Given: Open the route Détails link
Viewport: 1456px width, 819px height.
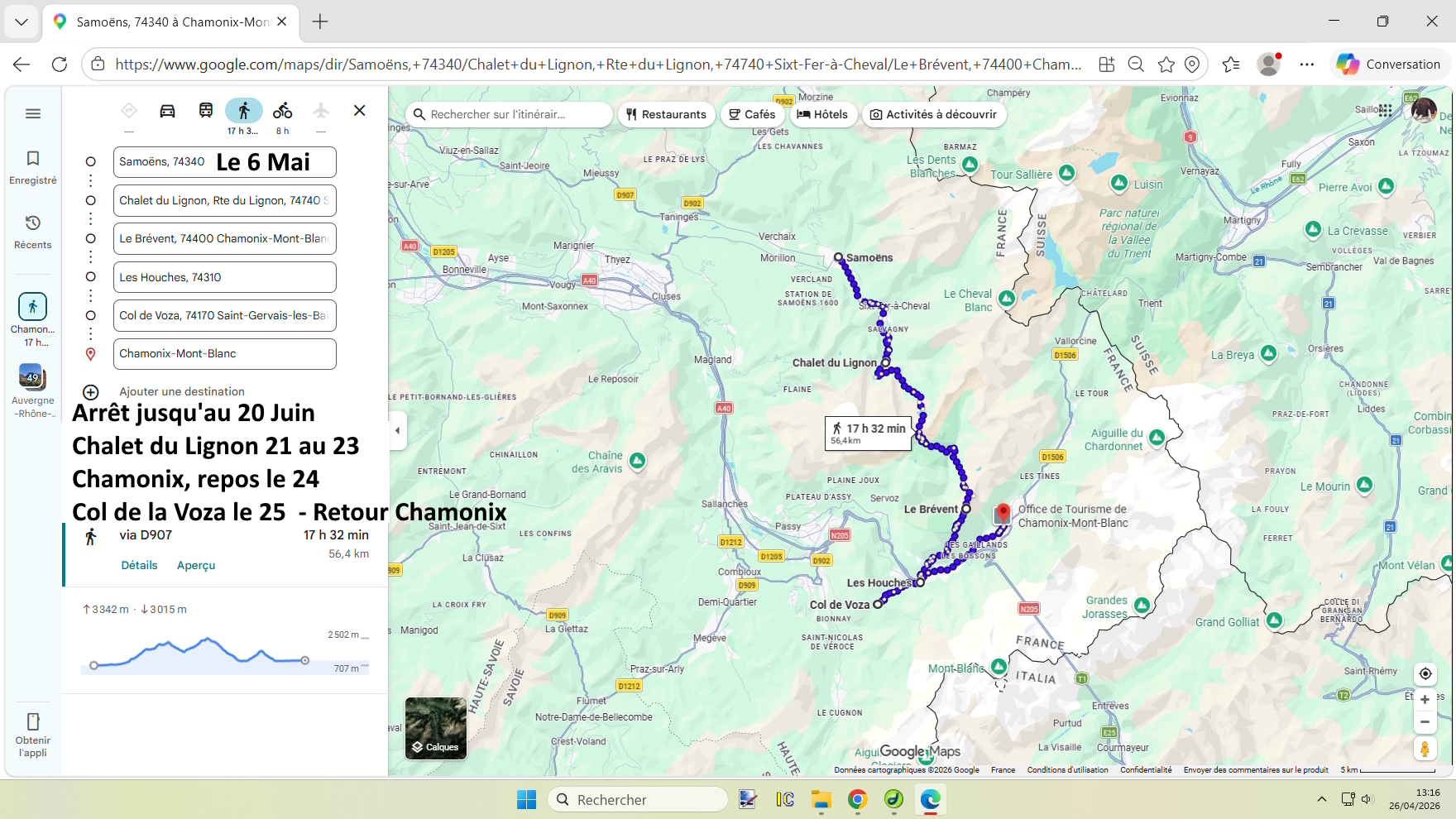Looking at the screenshot, I should click(139, 565).
